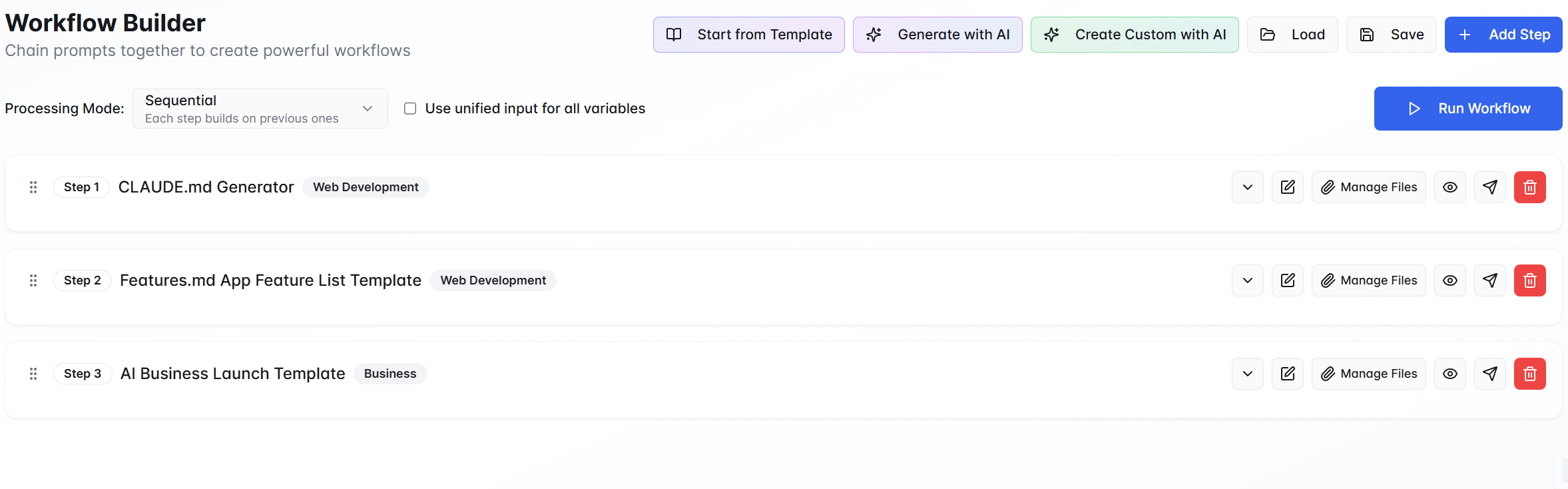Viewport: 1568px width, 489px height.
Task: Run the workflow
Action: click(x=1467, y=109)
